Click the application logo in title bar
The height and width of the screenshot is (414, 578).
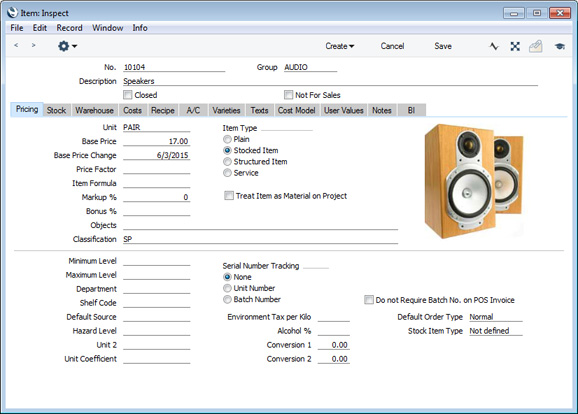pos(12,13)
